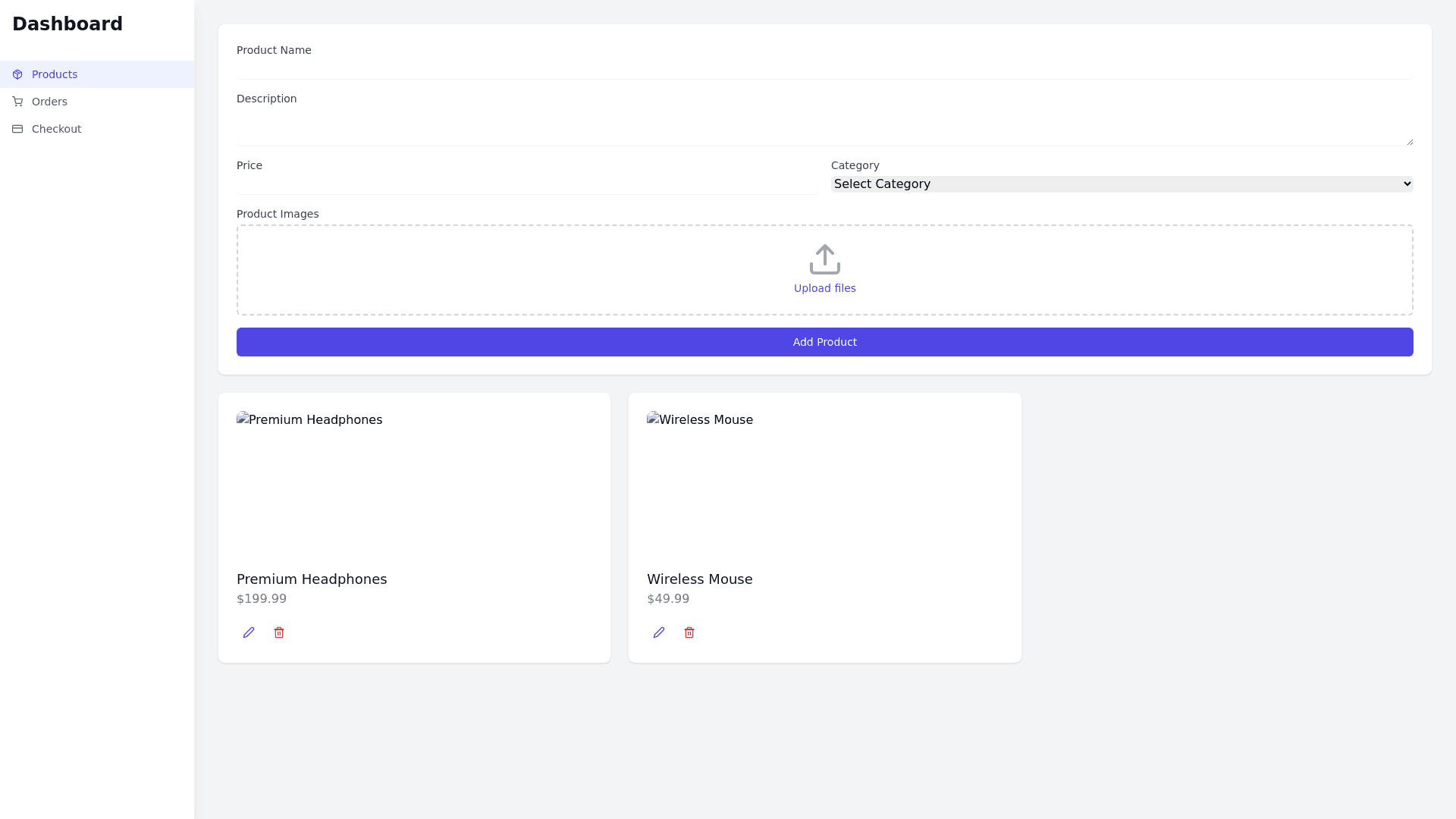Viewport: 1456px width, 819px height.
Task: Edit Wireless Mouse with pencil icon
Action: tap(659, 632)
